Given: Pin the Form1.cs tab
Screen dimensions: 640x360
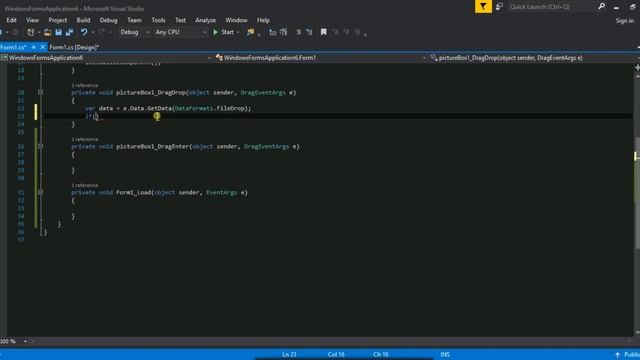Looking at the screenshot, I should [33, 47].
